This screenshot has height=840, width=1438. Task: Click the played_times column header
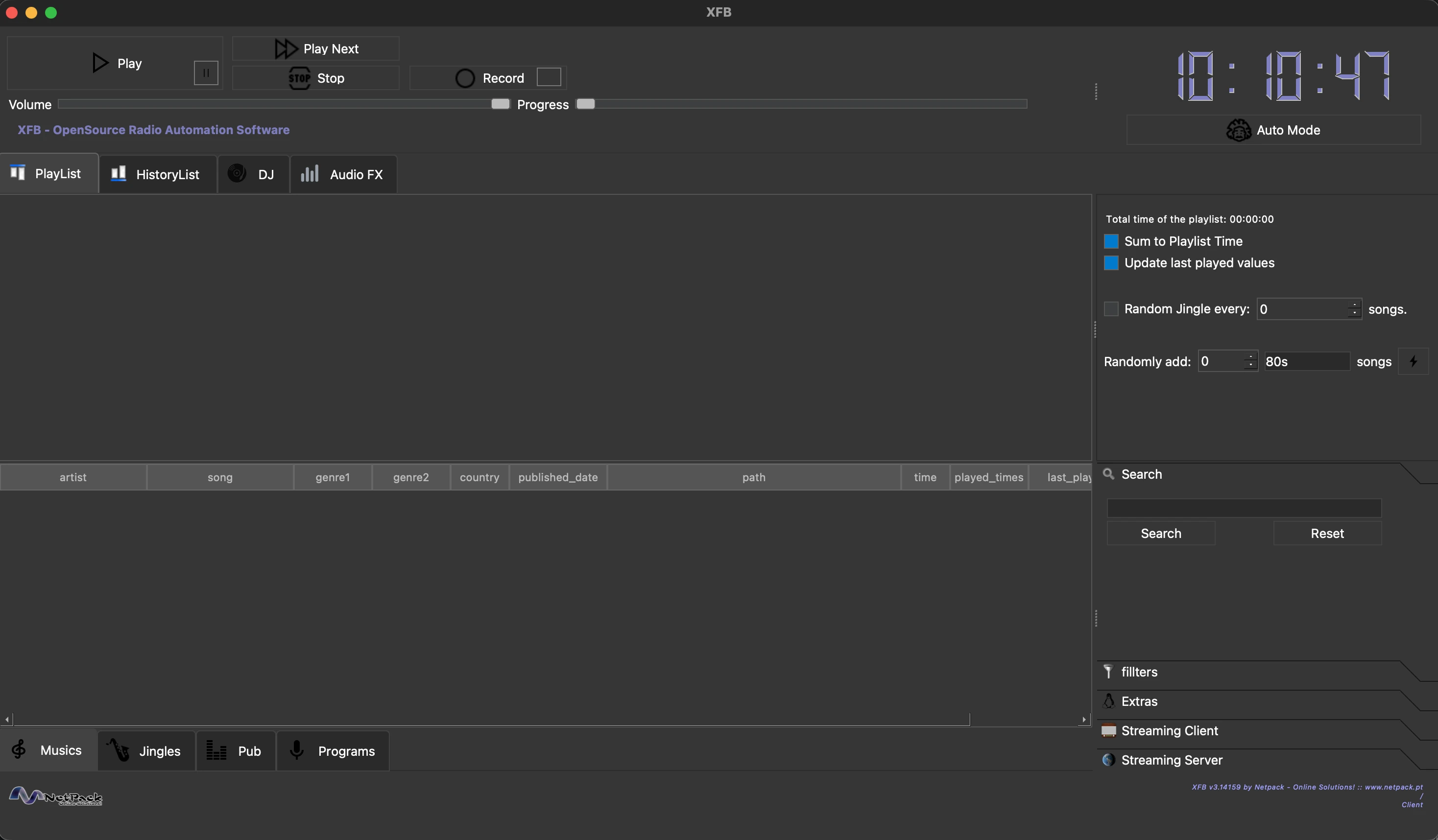click(989, 477)
